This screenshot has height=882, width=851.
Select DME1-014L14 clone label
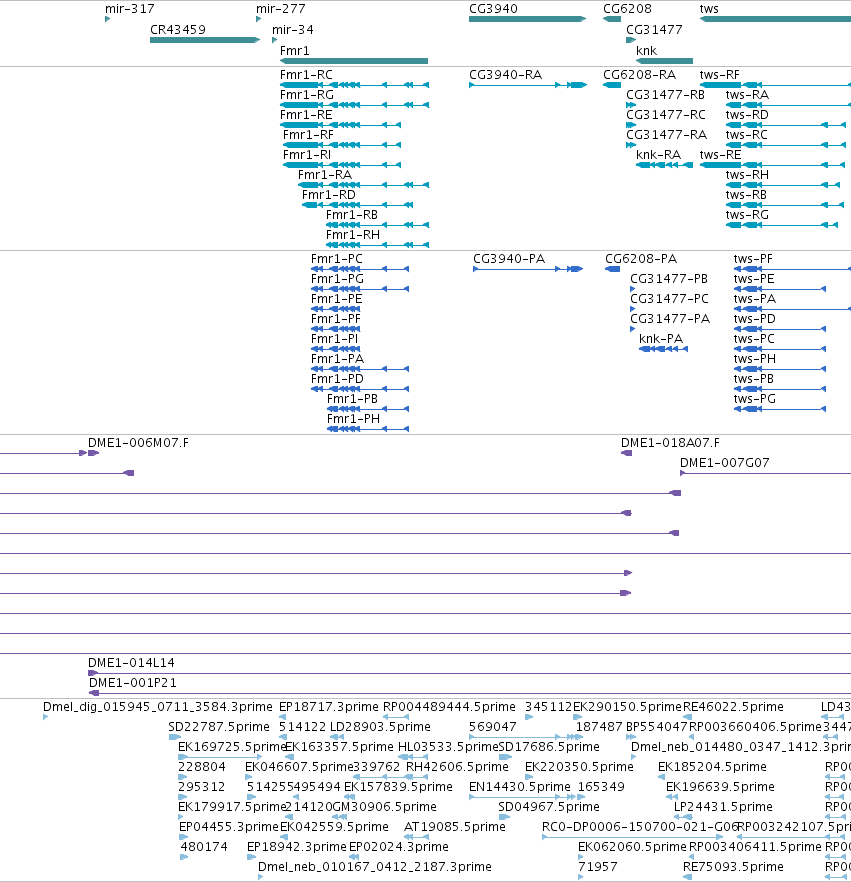click(x=132, y=663)
